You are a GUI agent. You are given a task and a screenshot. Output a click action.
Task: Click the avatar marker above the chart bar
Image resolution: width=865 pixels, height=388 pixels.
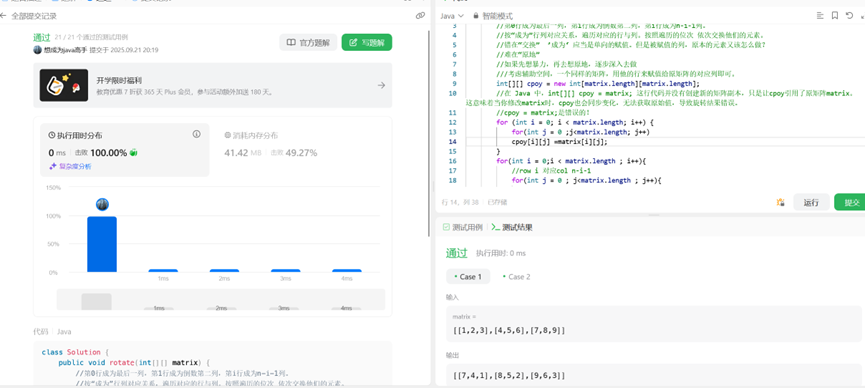102,205
